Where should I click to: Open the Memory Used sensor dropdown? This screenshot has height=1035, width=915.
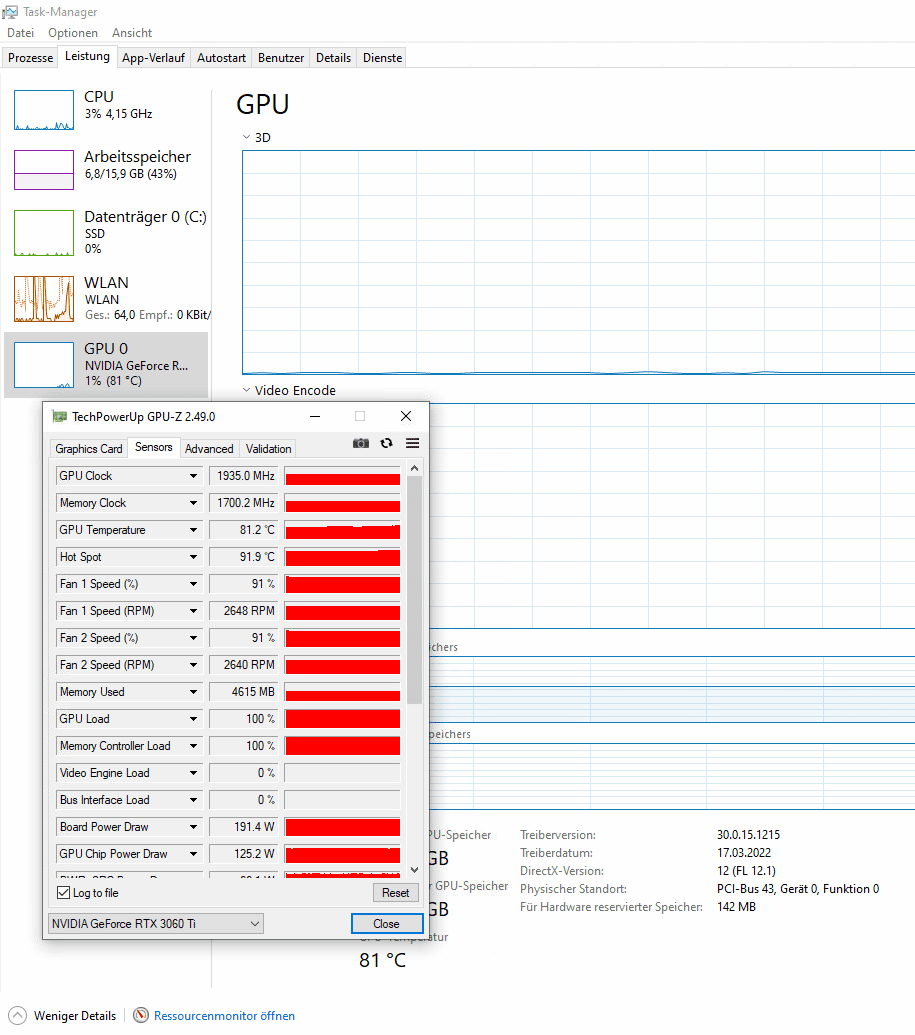click(x=193, y=692)
